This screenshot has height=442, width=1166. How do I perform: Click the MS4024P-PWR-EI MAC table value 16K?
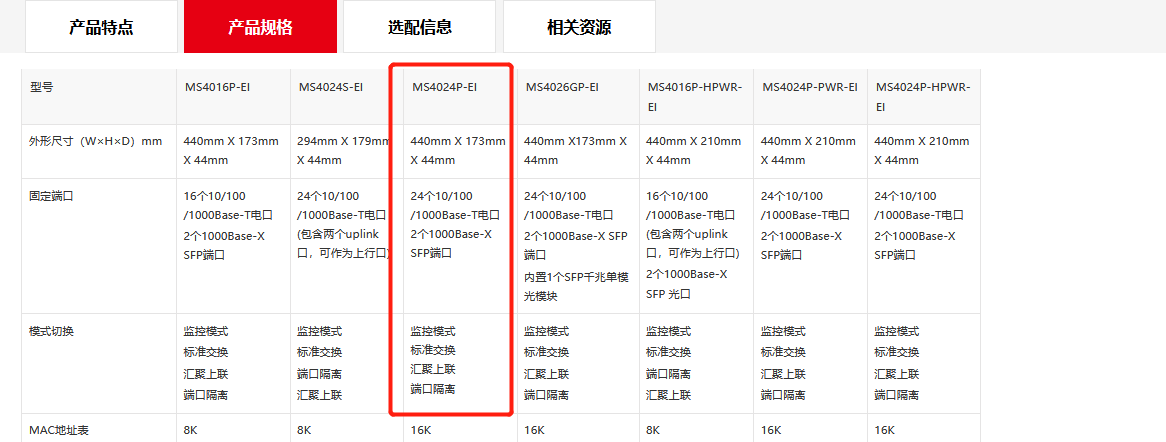point(772,430)
